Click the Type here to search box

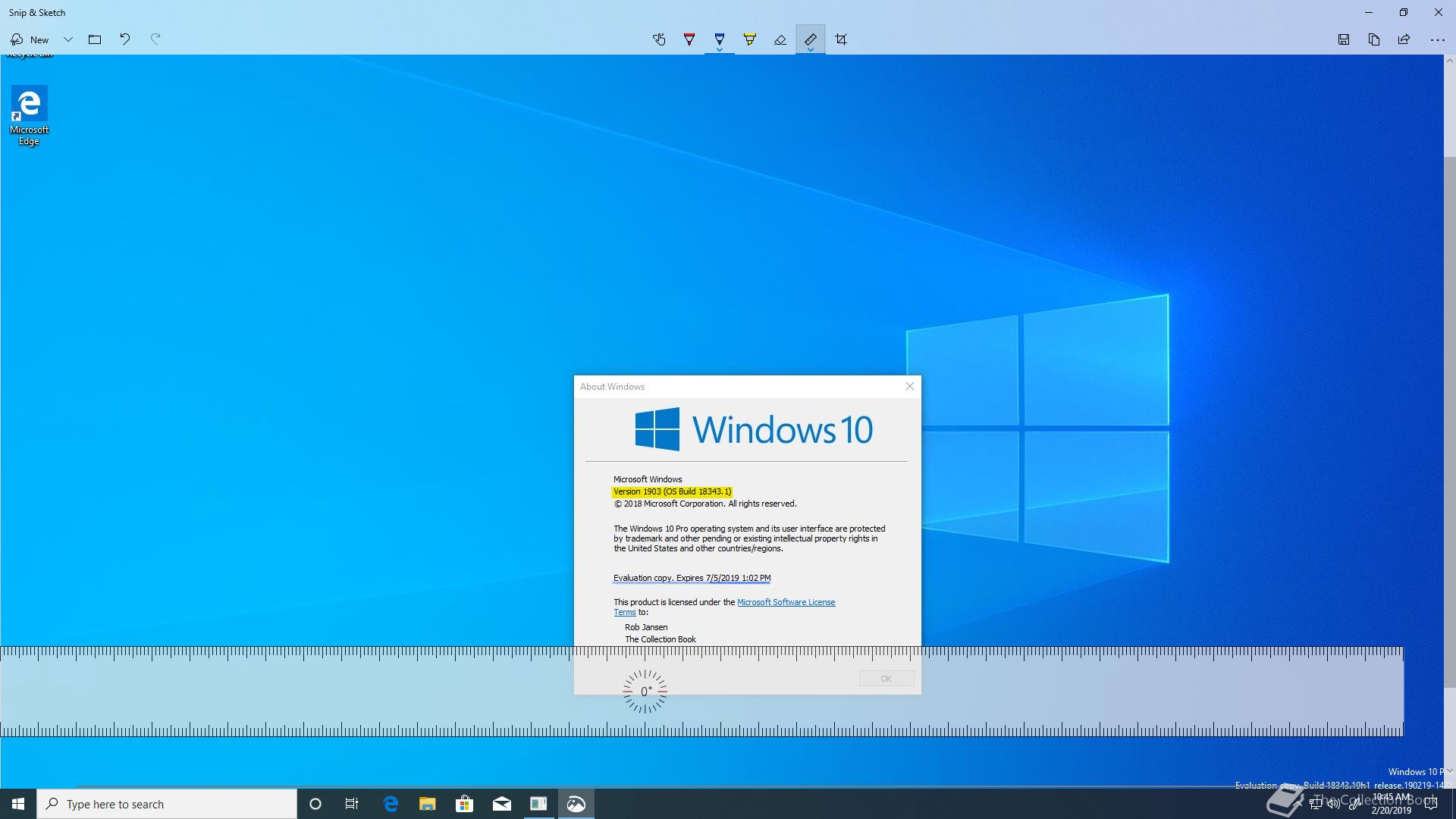click(167, 804)
